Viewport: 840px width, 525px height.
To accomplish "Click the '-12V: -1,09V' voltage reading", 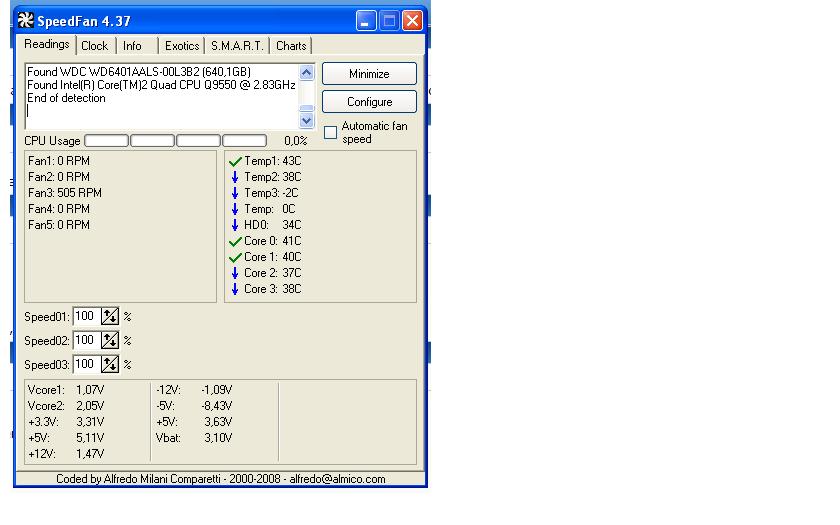I will (x=194, y=390).
